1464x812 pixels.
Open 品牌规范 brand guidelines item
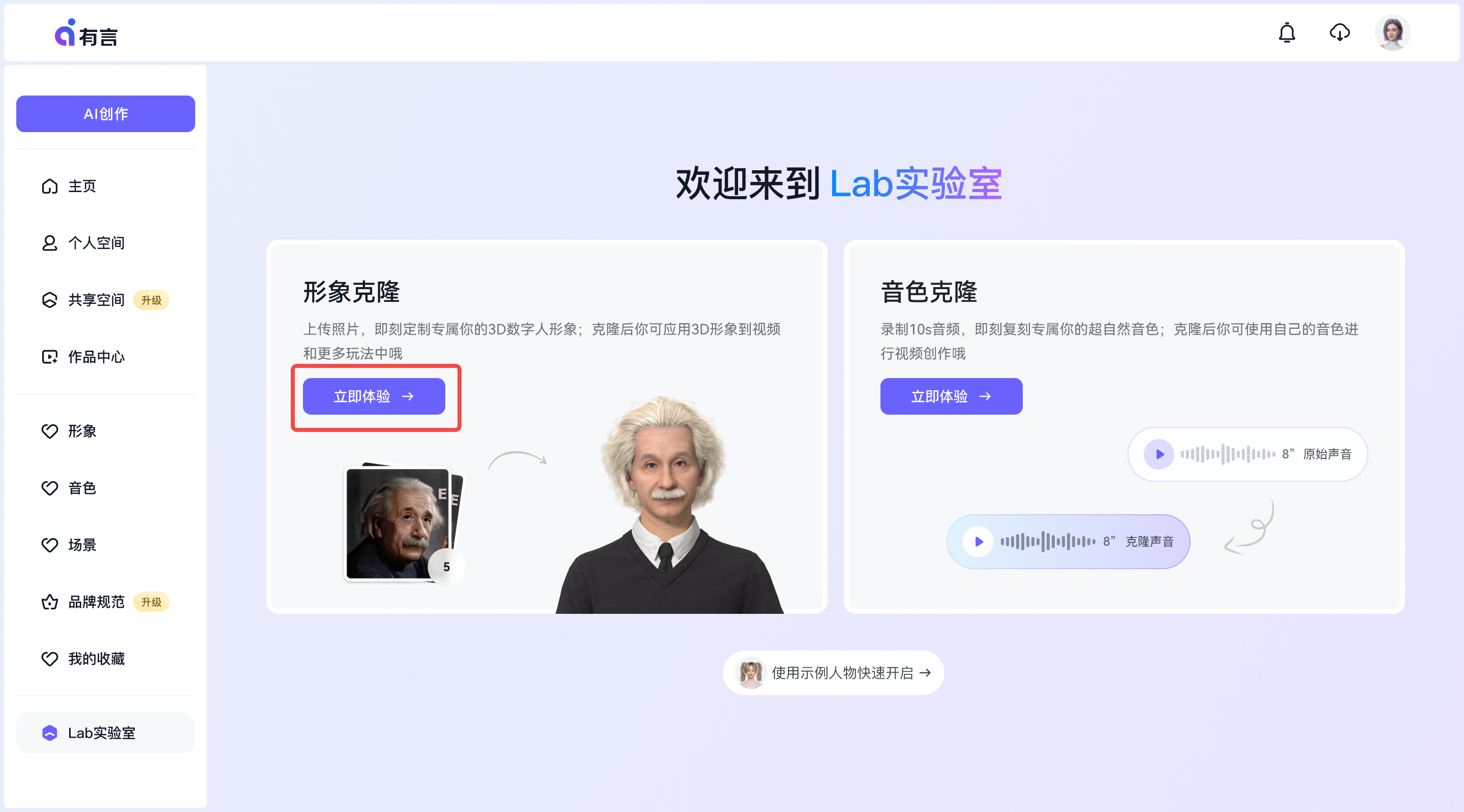[x=96, y=602]
